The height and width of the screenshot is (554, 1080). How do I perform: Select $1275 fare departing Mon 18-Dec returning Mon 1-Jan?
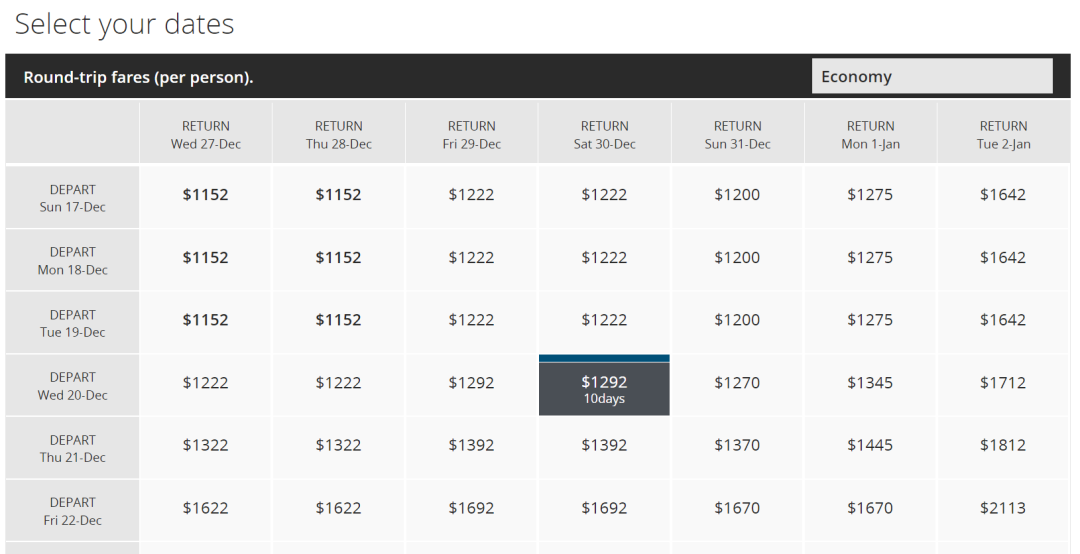click(x=870, y=258)
